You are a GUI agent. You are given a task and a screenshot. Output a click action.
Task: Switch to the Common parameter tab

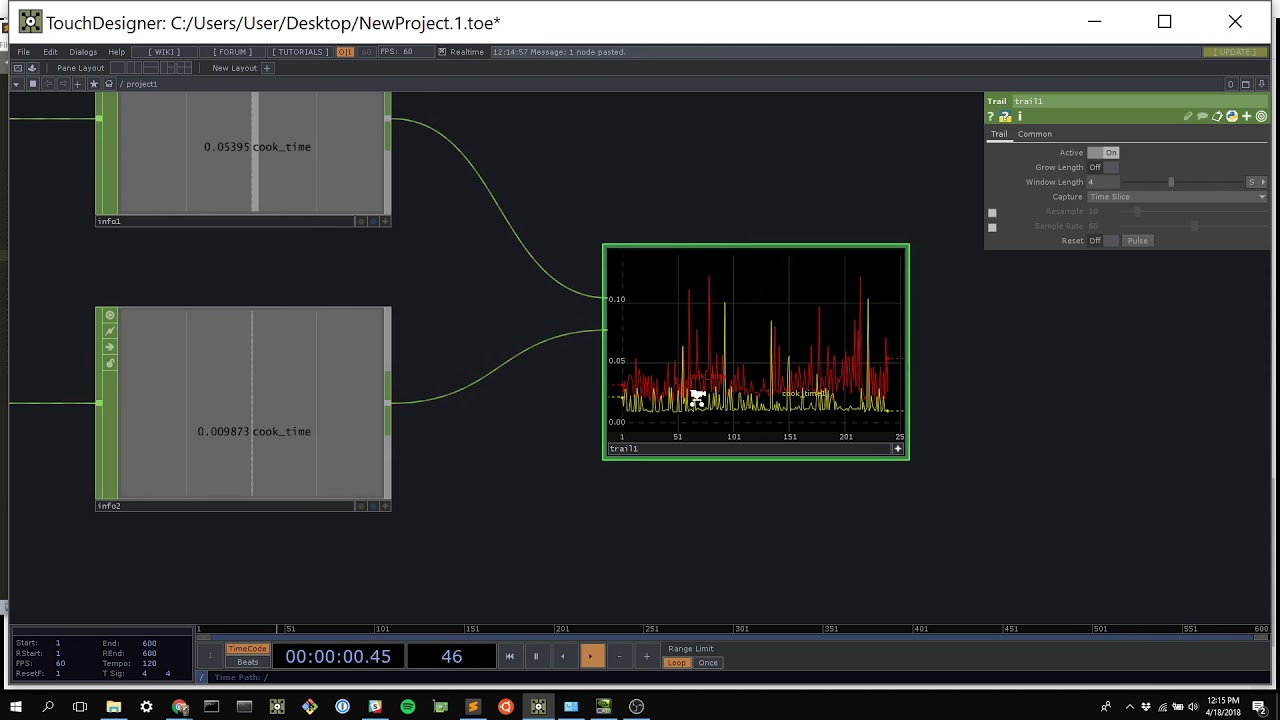pos(1035,134)
